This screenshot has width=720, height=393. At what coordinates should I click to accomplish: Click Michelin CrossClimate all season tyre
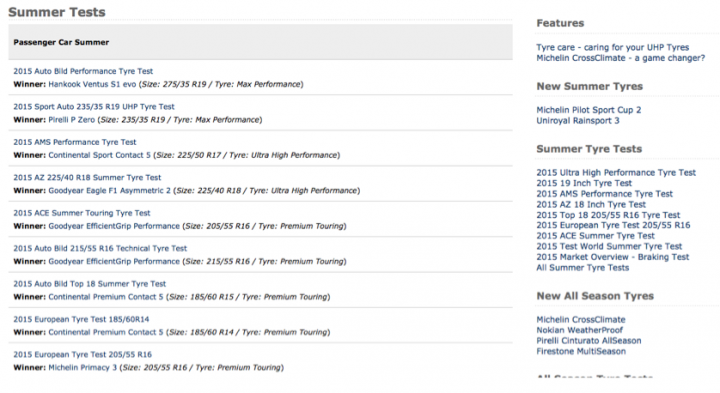click(581, 320)
